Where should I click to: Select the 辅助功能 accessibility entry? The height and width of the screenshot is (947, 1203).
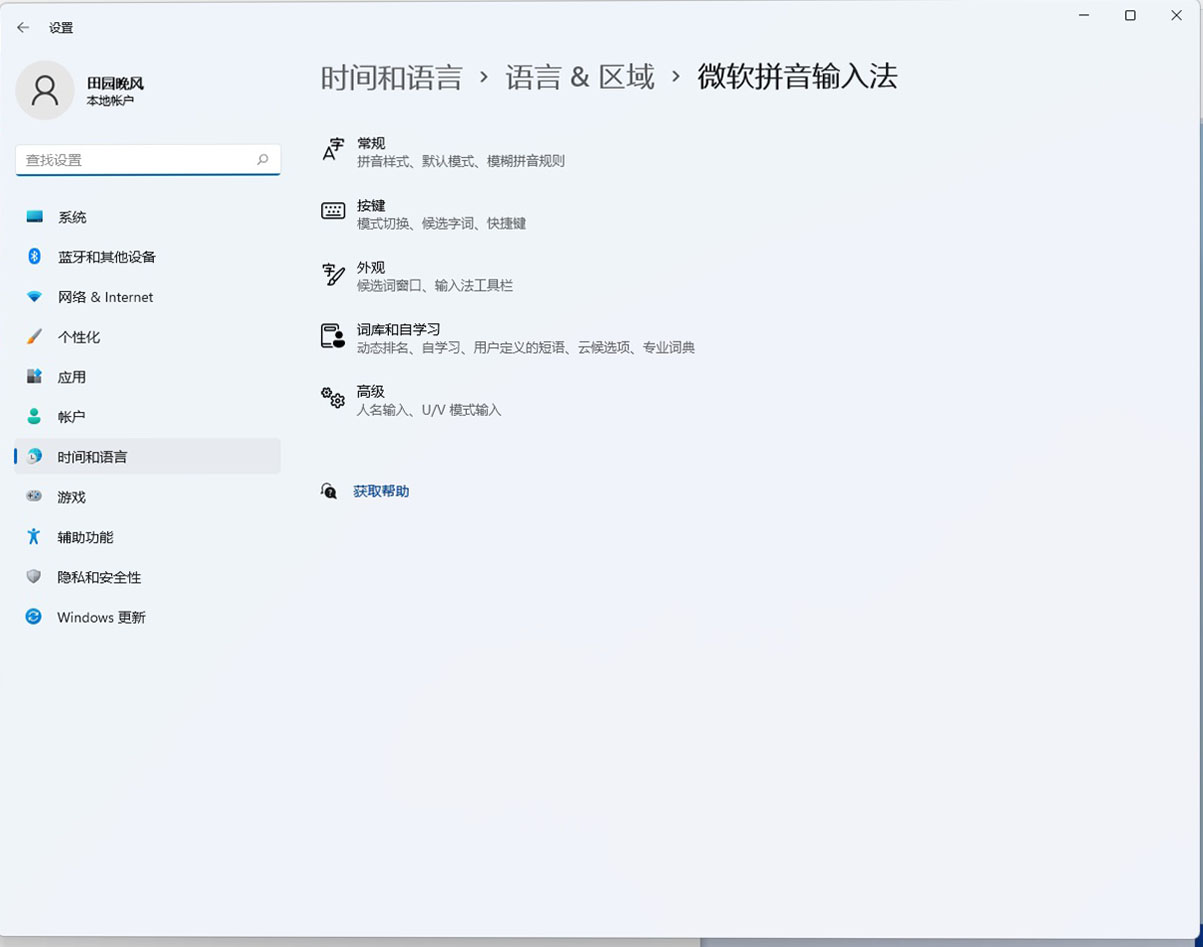[x=90, y=537]
